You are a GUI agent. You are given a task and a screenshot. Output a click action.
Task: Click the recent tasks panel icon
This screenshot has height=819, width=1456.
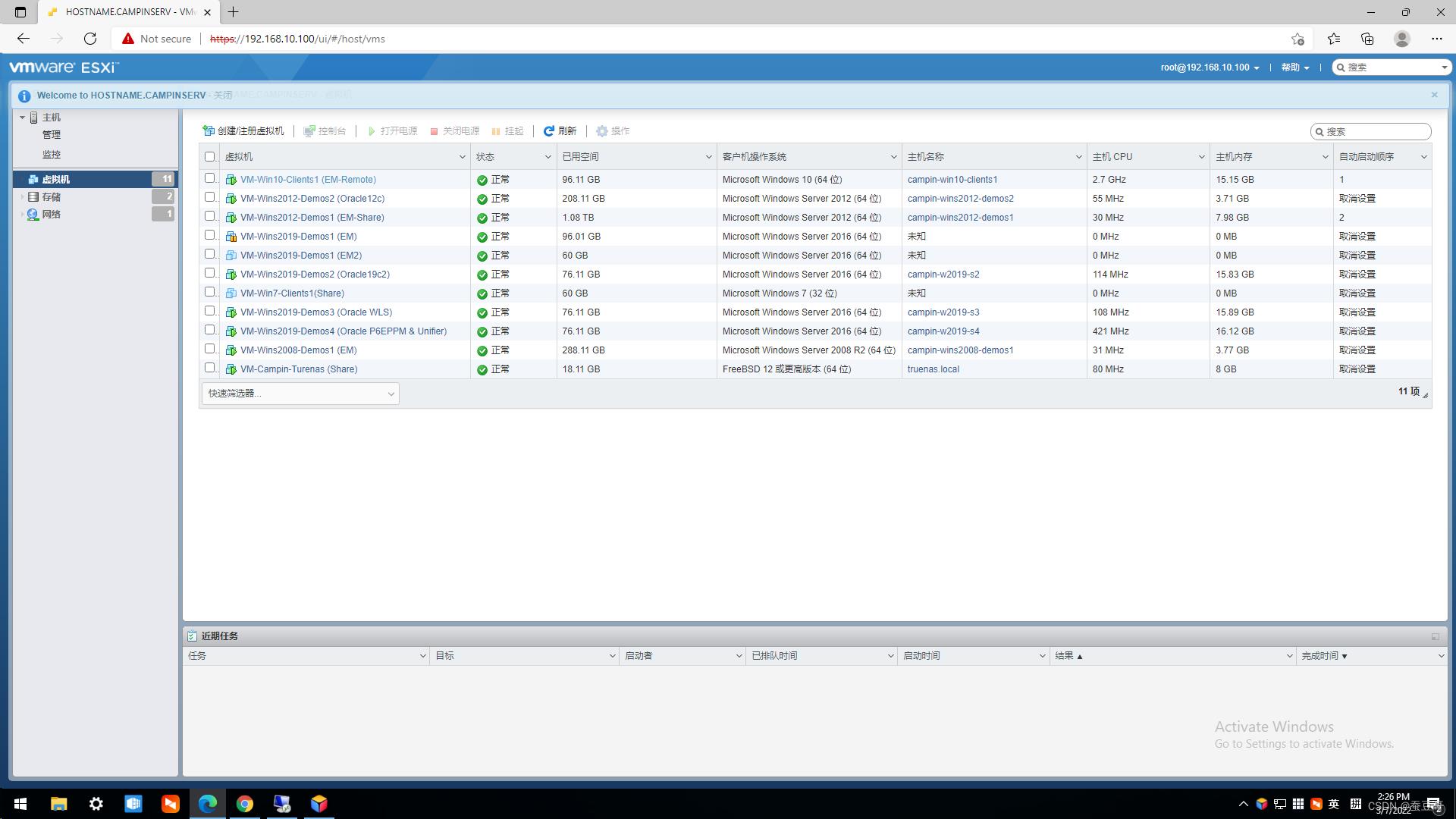click(192, 636)
